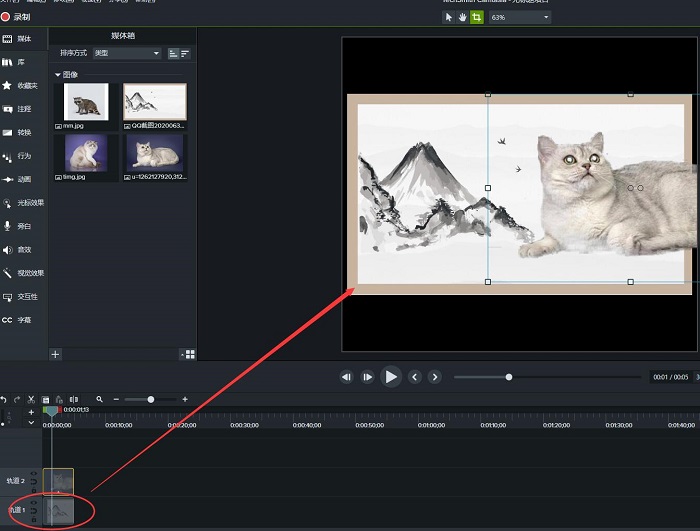
Task: Open the 音效 audio effects tab
Action: pyautogui.click(x=17, y=250)
